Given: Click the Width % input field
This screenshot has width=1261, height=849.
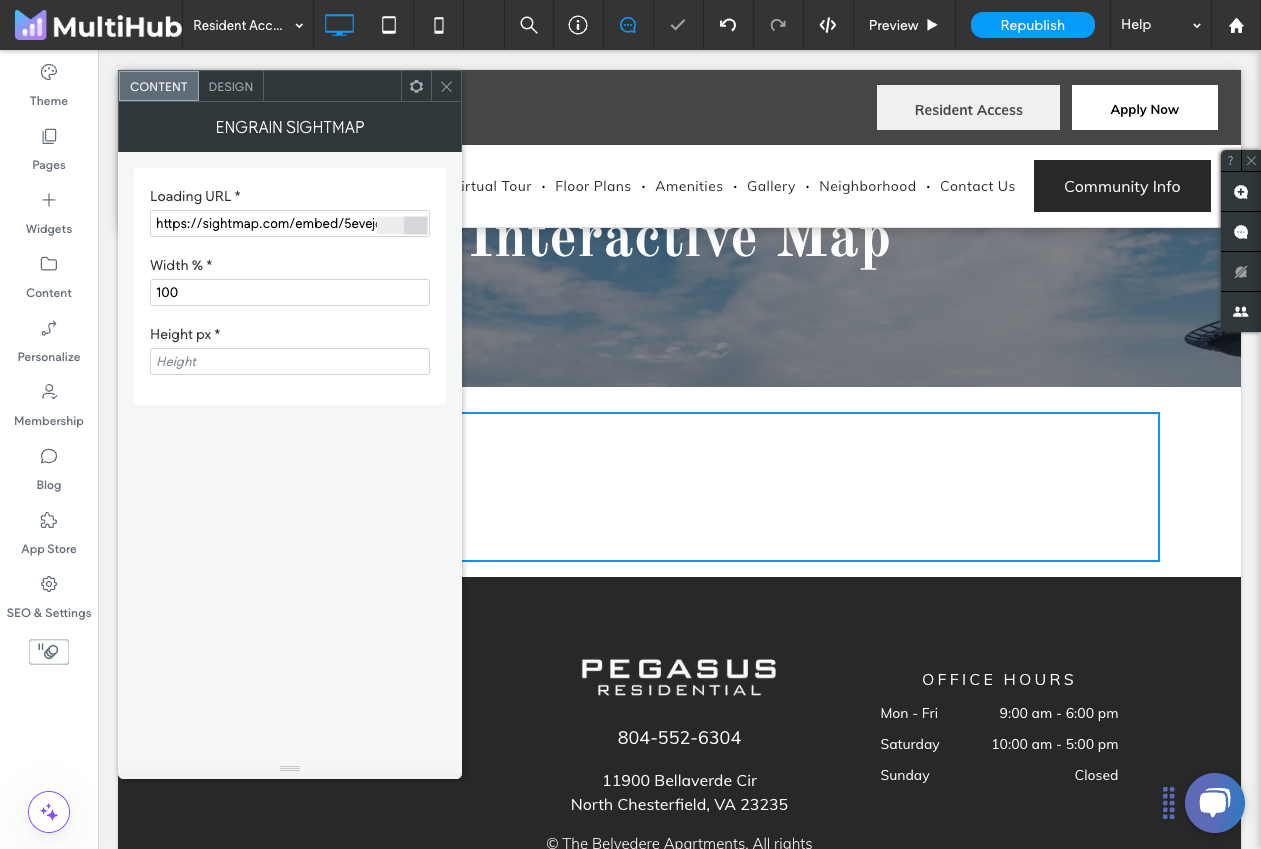Looking at the screenshot, I should (290, 292).
